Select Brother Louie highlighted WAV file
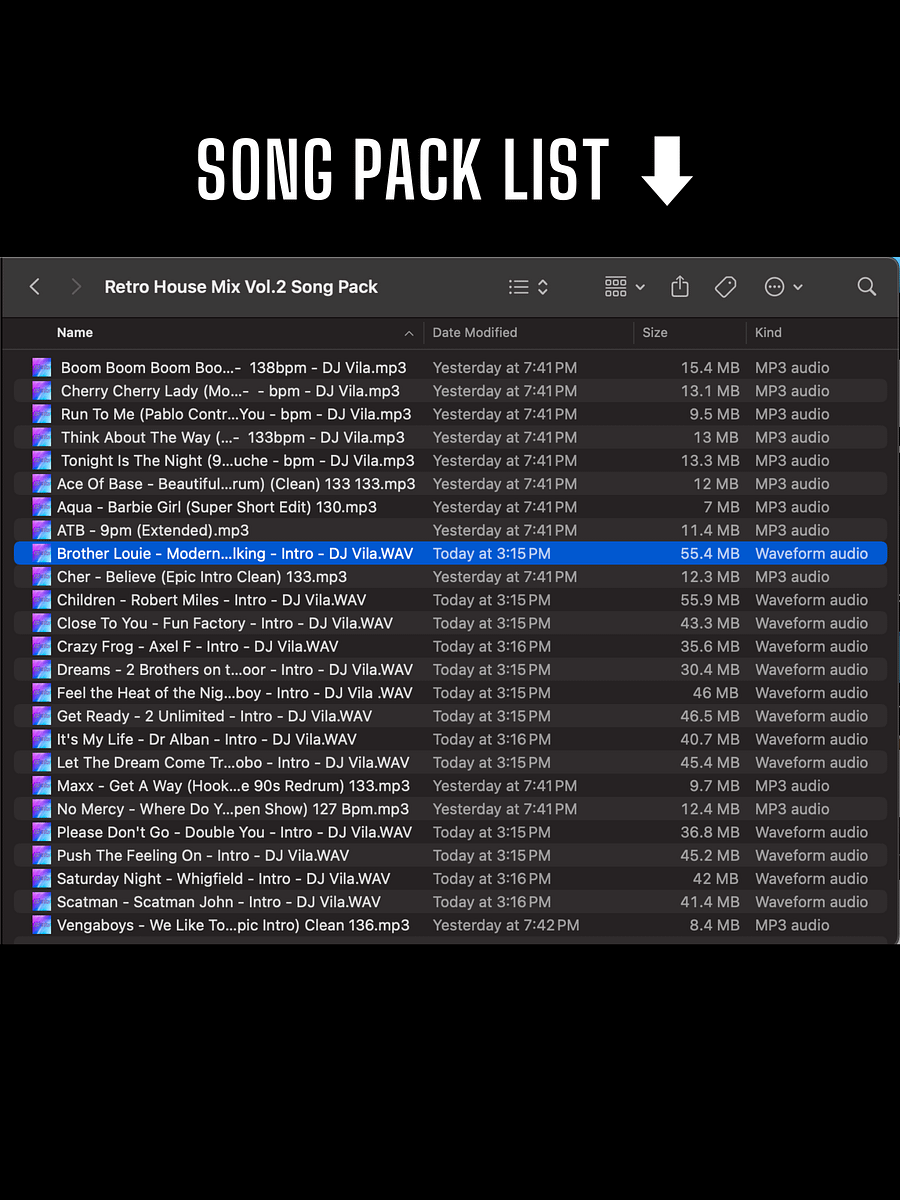The width and height of the screenshot is (900, 1200). coord(450,553)
